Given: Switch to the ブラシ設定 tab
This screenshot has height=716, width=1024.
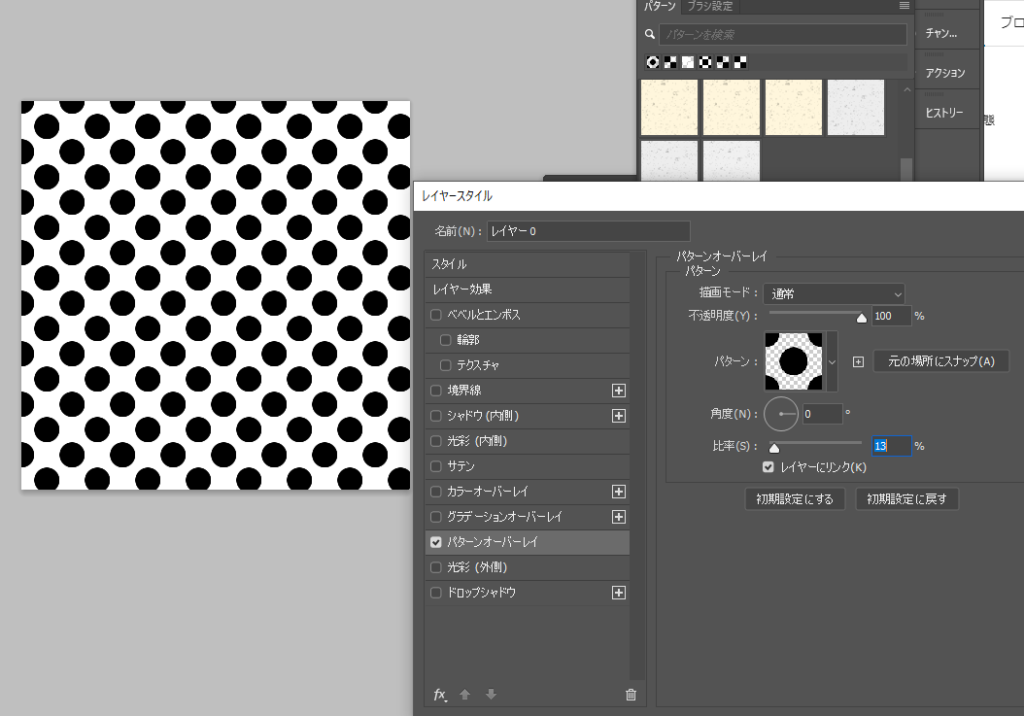Looking at the screenshot, I should 710,6.
